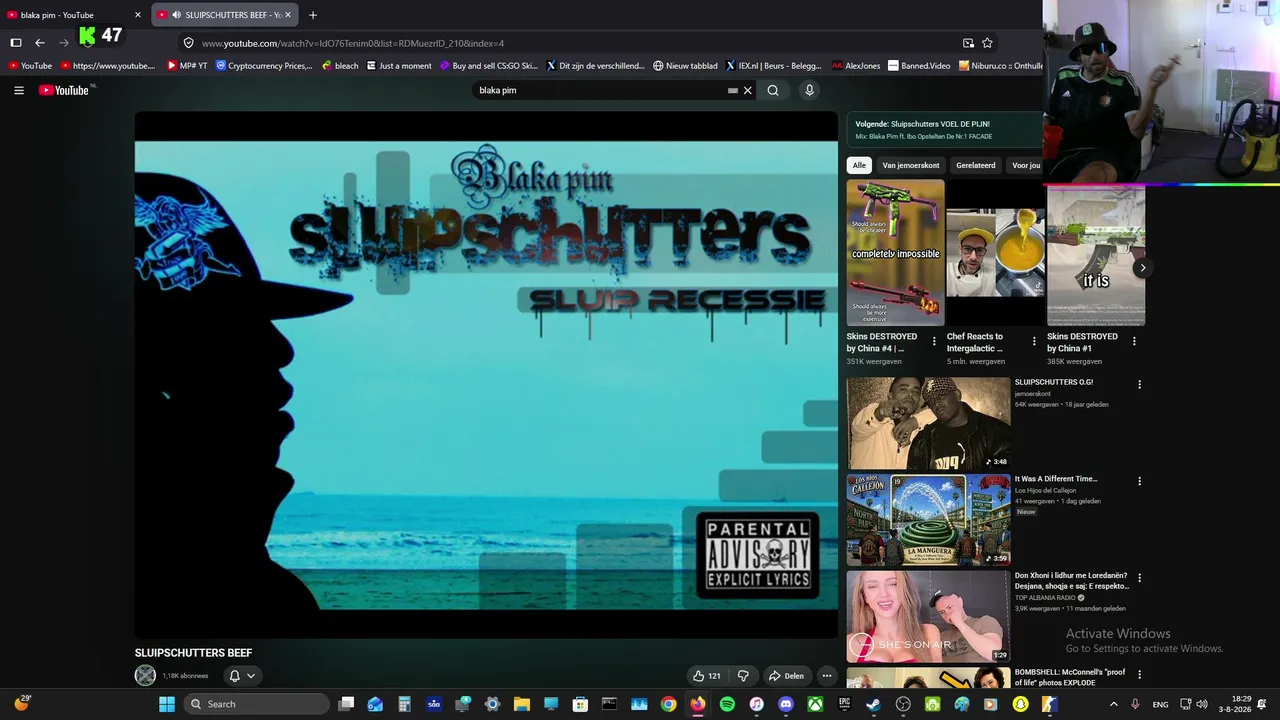Show hidden system tray icons
The width and height of the screenshot is (1280, 720).
(1113, 704)
